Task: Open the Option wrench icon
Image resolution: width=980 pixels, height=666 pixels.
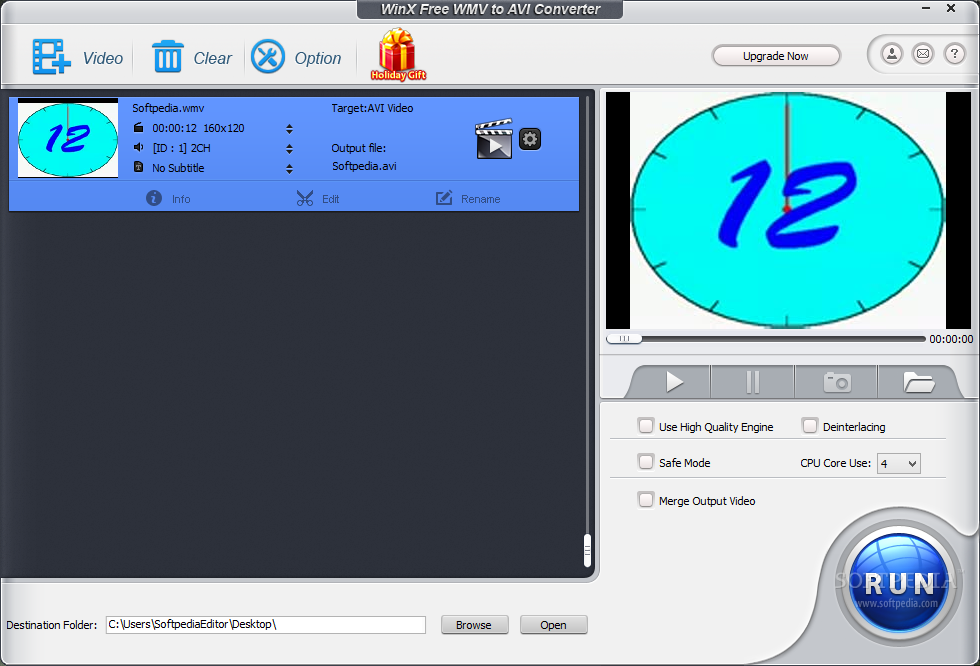Action: (x=268, y=57)
